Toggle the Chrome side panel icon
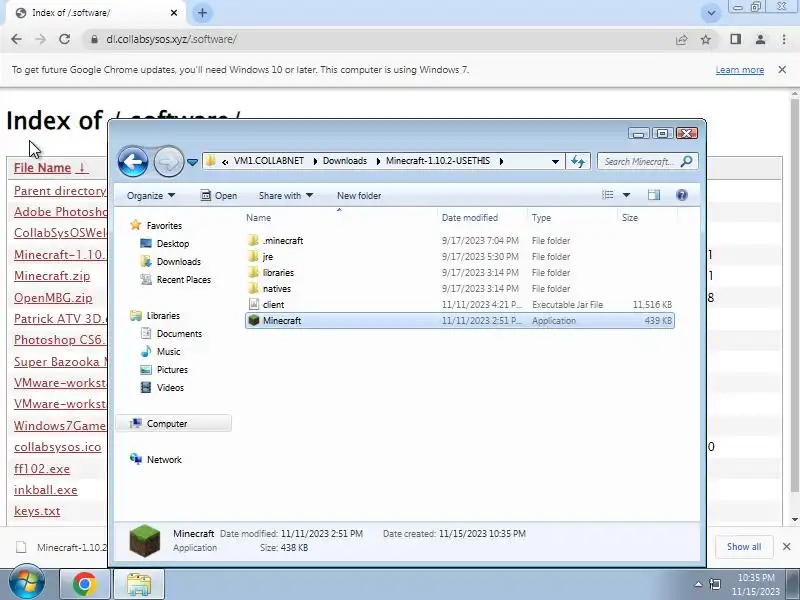The width and height of the screenshot is (800, 600). click(735, 39)
